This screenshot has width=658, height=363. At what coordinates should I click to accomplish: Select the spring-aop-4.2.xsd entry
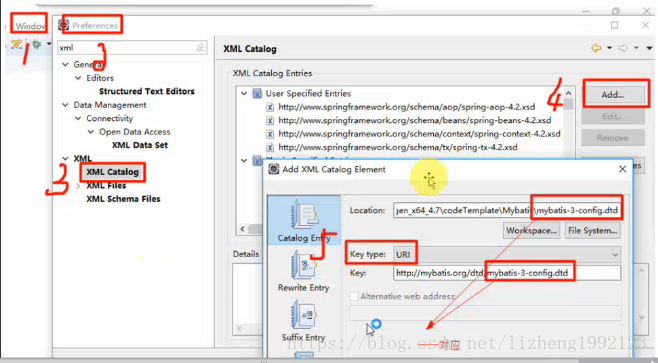pyautogui.click(x=407, y=107)
